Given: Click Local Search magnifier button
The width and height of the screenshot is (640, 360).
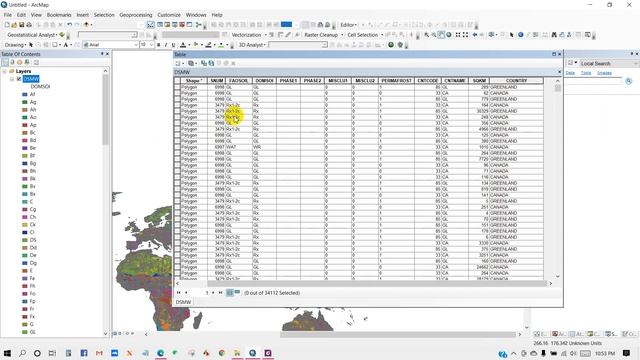Looking at the screenshot, I should (x=629, y=81).
